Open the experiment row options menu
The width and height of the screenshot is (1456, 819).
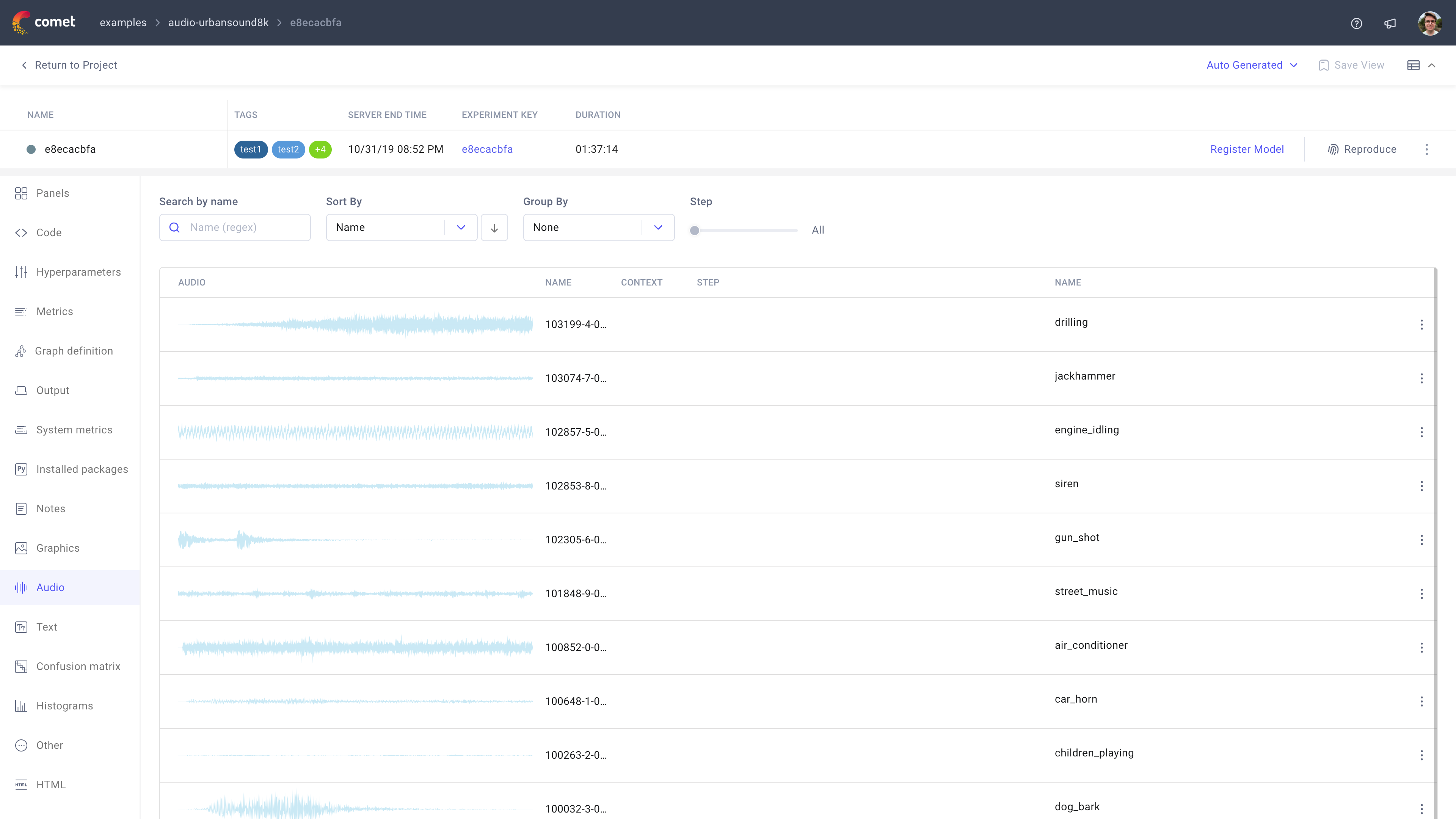click(1426, 149)
